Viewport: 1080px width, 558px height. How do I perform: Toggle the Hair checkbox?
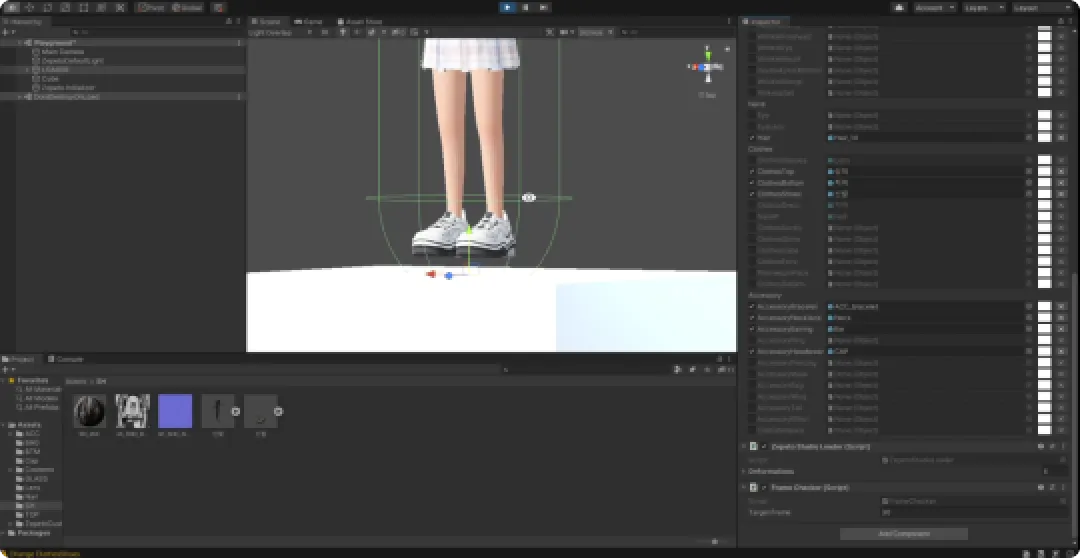[752, 138]
